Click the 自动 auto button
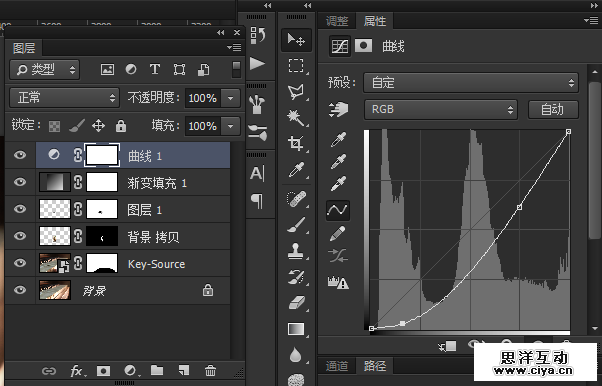The height and width of the screenshot is (386, 602). tap(553, 110)
